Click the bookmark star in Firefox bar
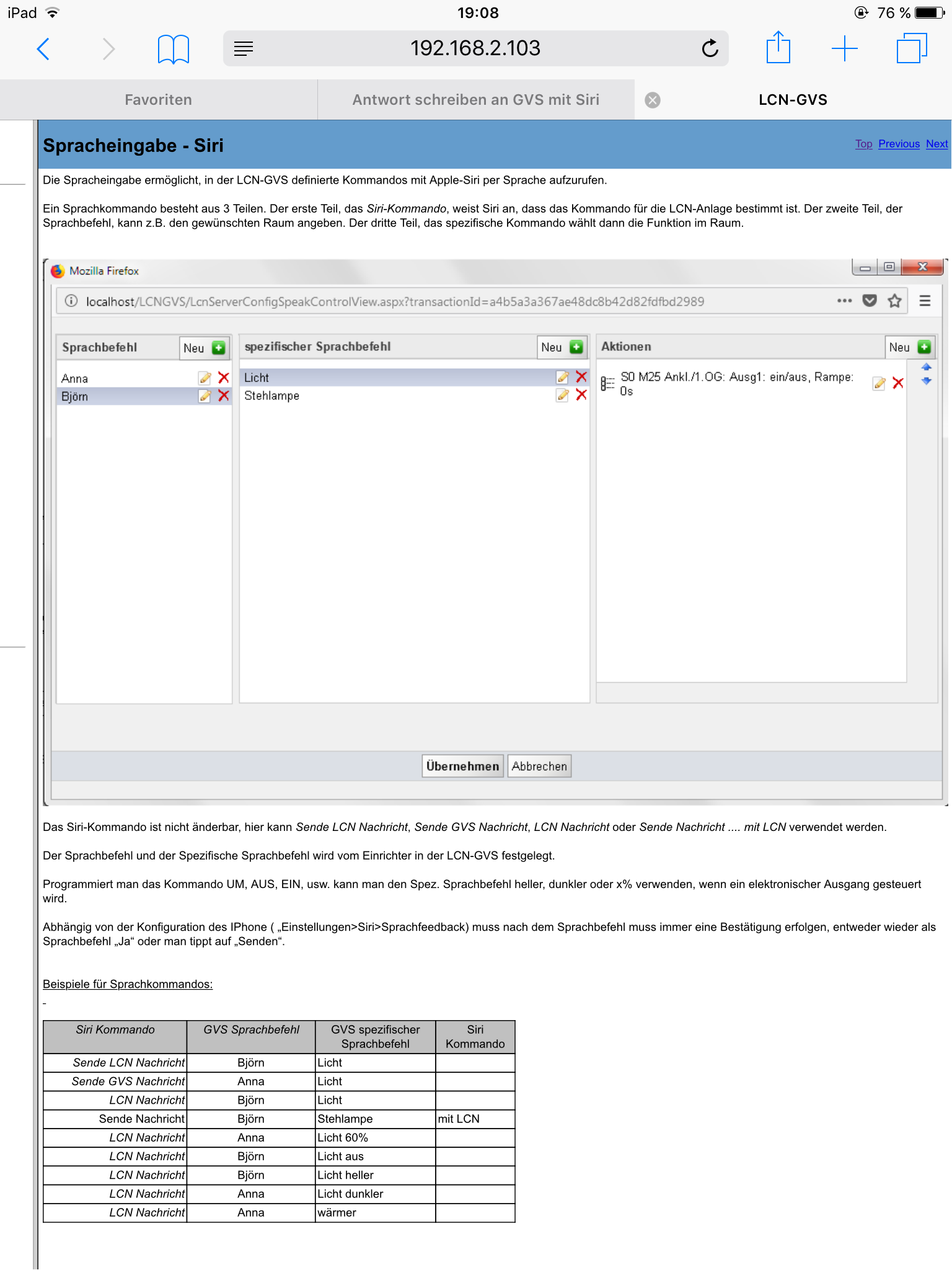Image resolution: width=952 pixels, height=1270 pixels. click(894, 301)
